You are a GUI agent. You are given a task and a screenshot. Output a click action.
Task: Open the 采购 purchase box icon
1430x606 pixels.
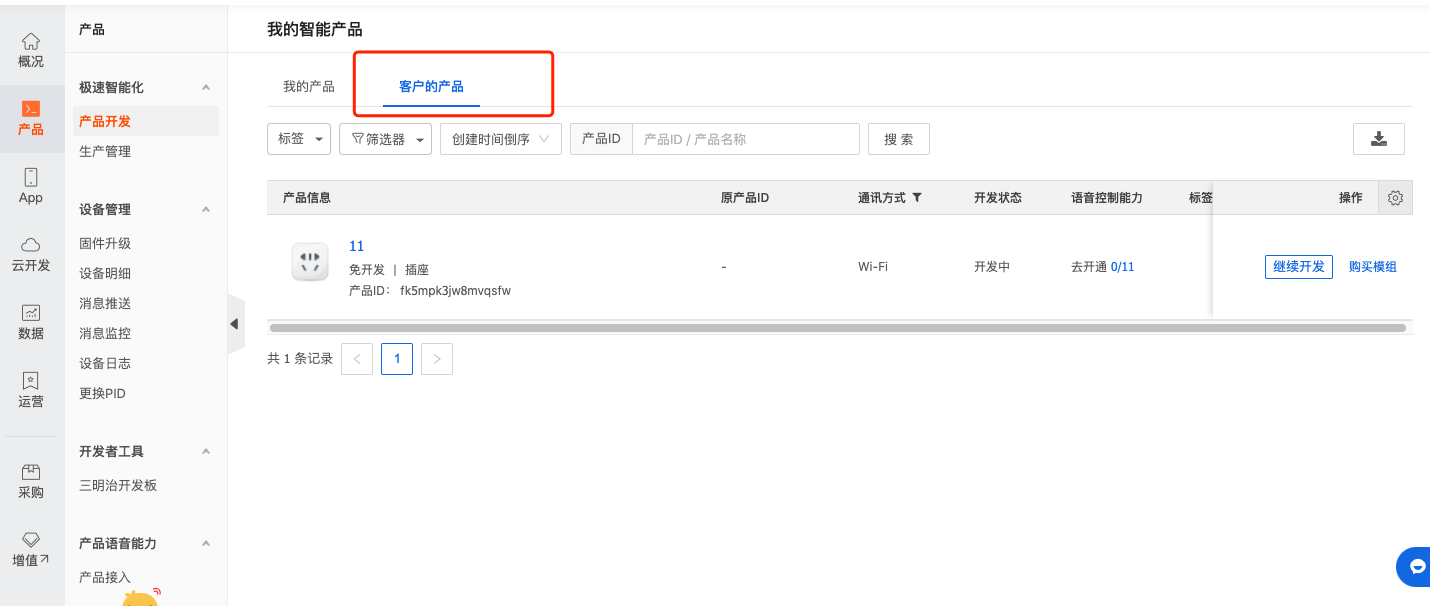coord(31,473)
